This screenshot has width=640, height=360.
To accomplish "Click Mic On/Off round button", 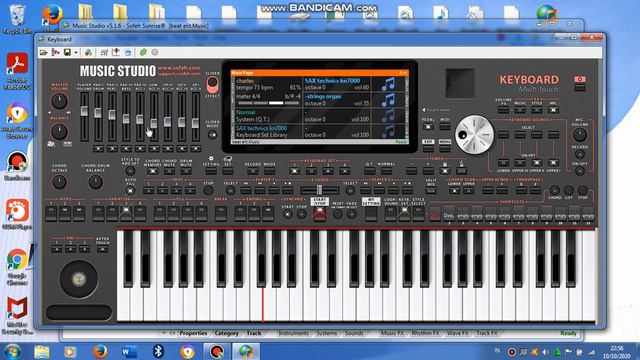I will (580, 171).
